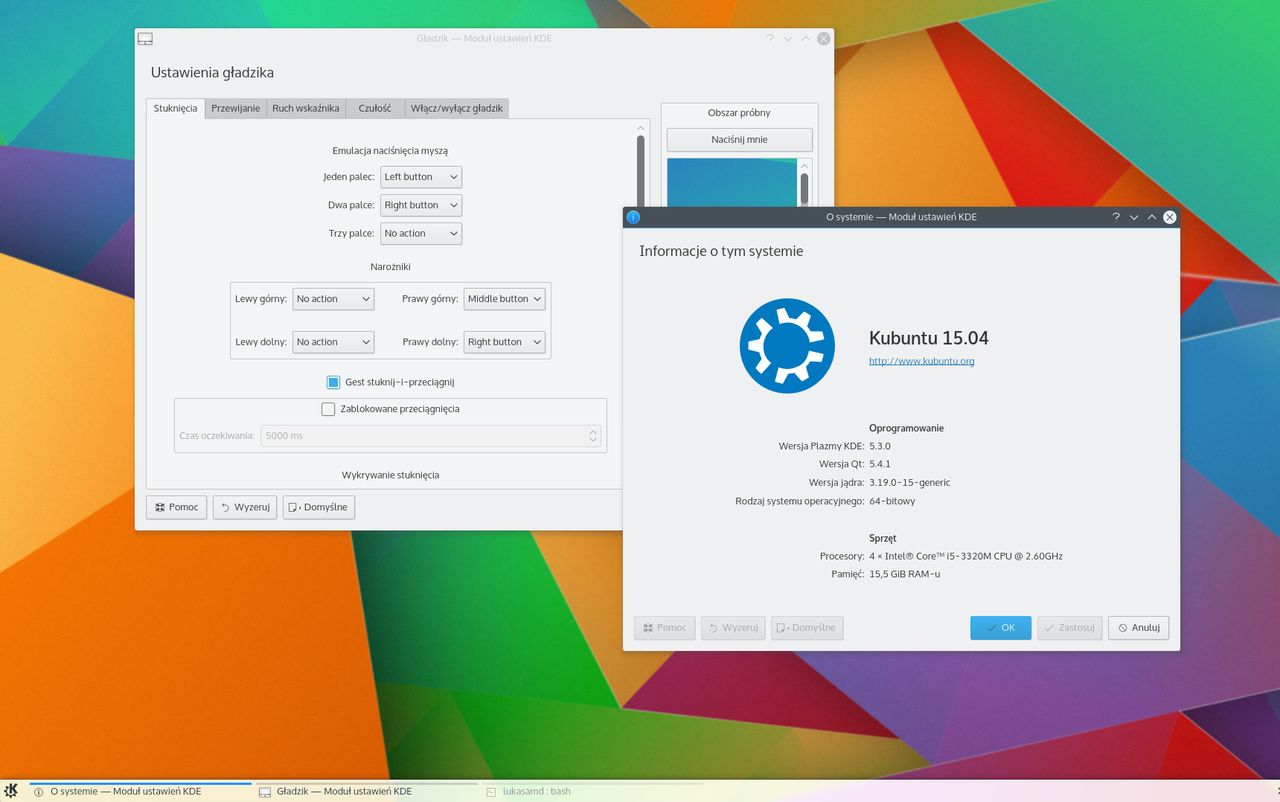
Task: Open the Prawy górny dropdown showing Middle button
Action: [504, 298]
